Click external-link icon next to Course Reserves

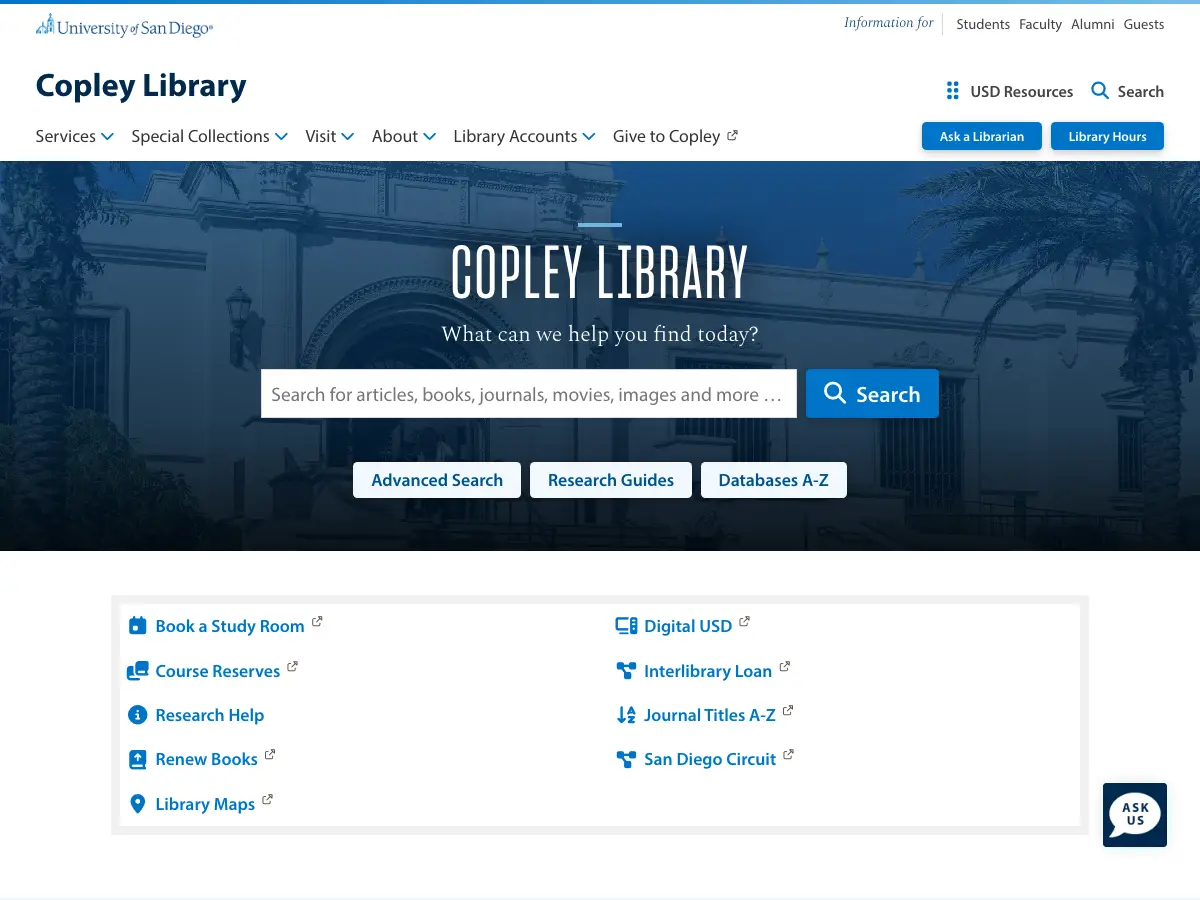pos(292,666)
